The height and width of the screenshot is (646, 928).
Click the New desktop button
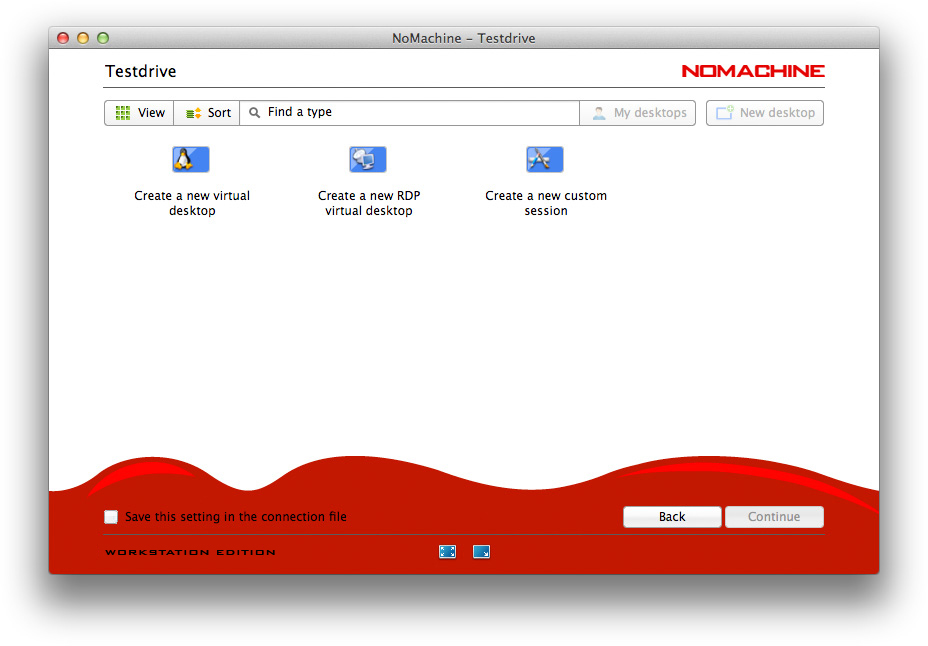[x=765, y=113]
